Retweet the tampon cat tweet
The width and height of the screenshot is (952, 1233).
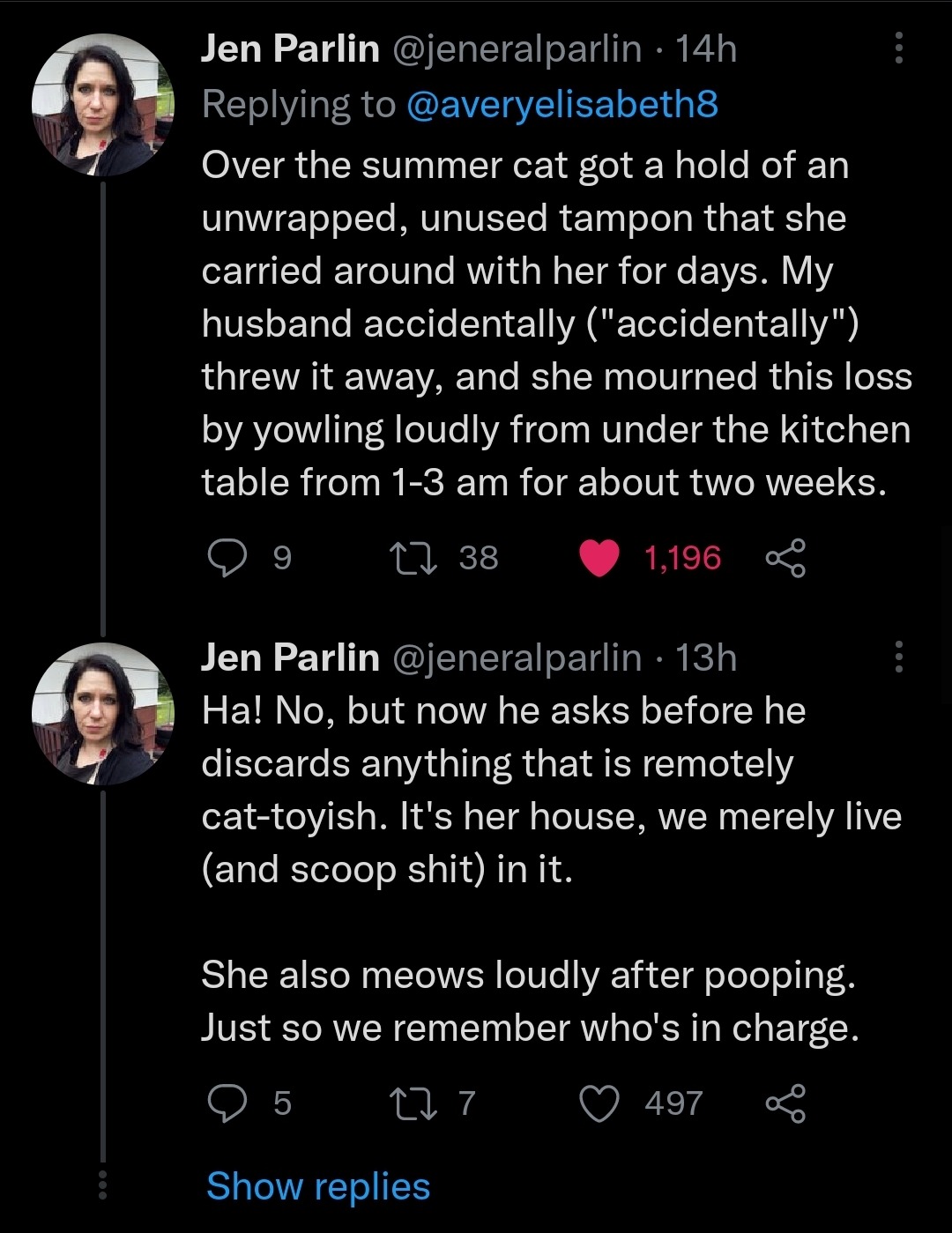tap(414, 558)
